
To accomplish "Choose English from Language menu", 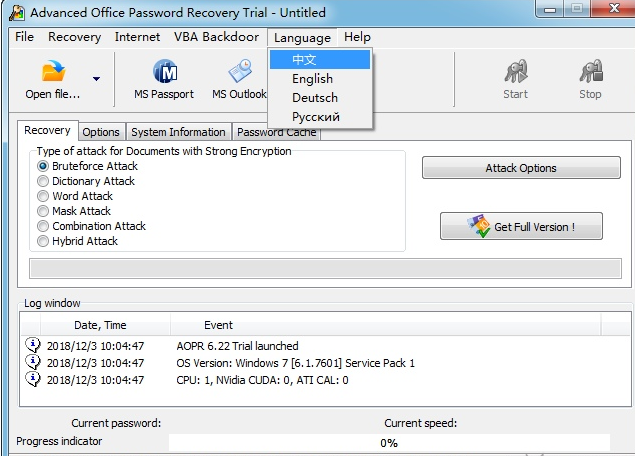I will (320, 79).
